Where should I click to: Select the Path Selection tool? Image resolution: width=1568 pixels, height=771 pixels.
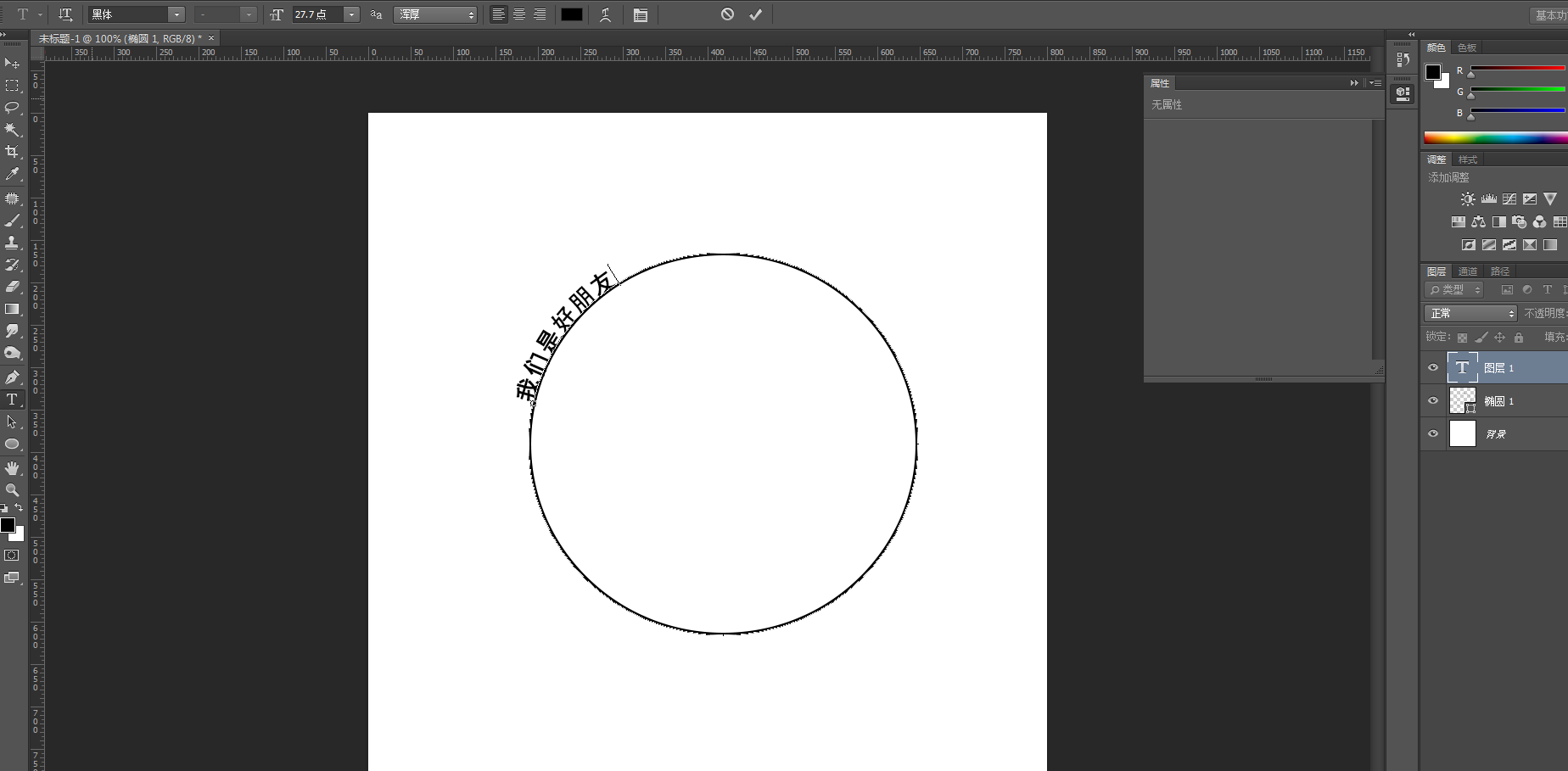pyautogui.click(x=12, y=422)
